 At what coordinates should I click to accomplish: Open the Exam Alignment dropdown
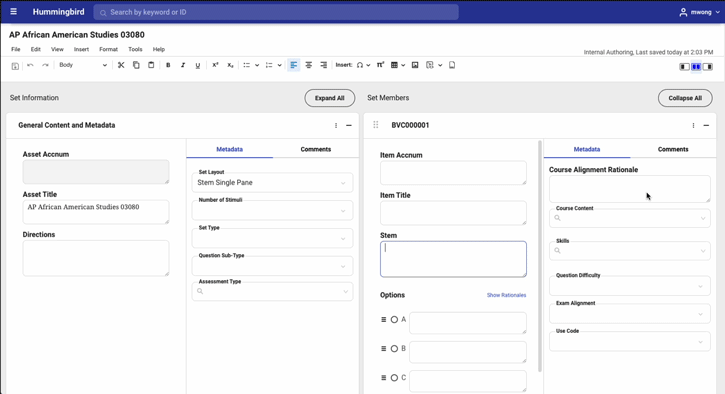630,314
